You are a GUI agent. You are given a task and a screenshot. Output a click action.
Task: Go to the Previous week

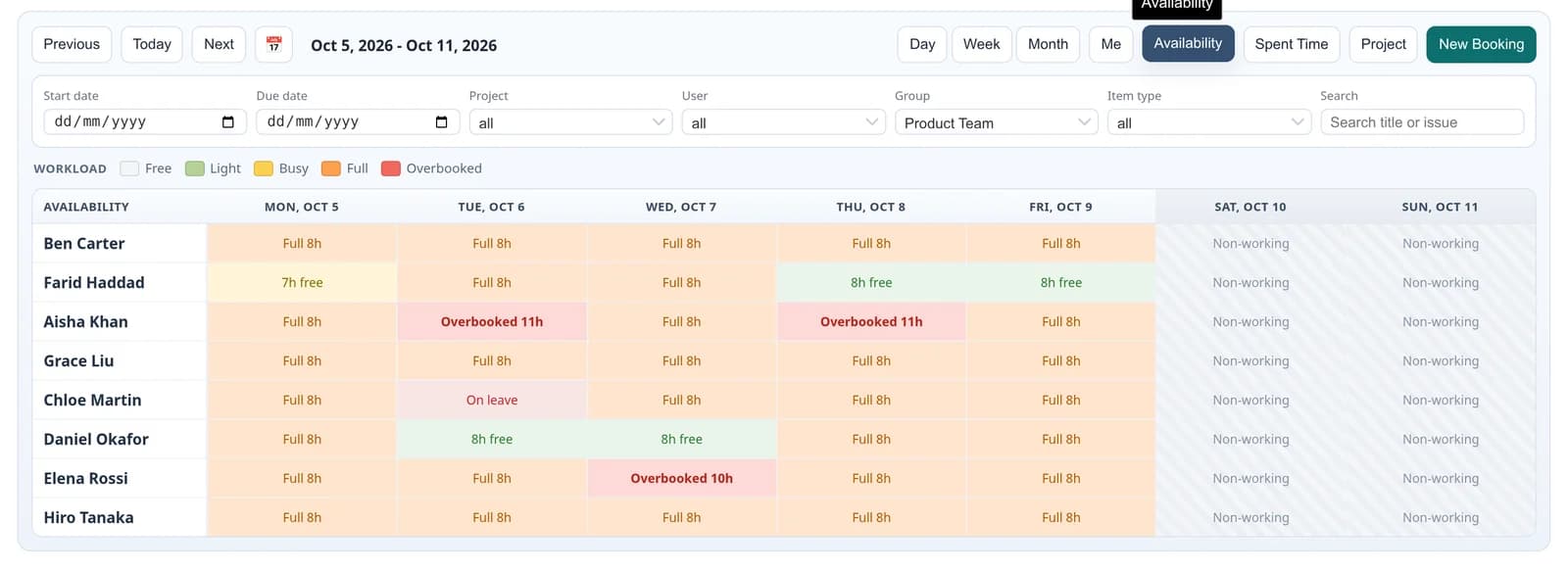click(72, 44)
